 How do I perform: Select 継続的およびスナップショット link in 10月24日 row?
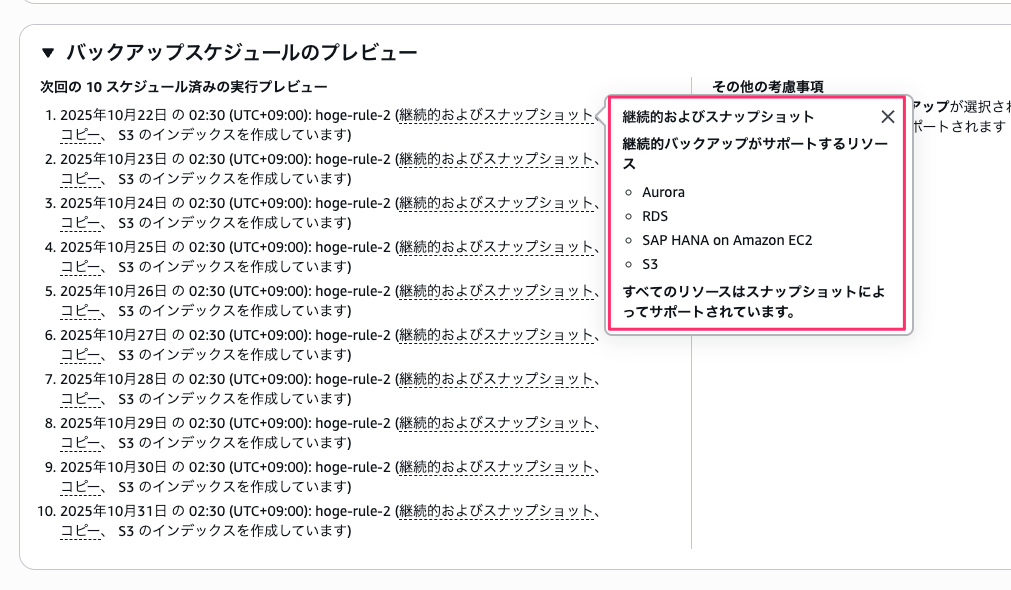point(495,203)
